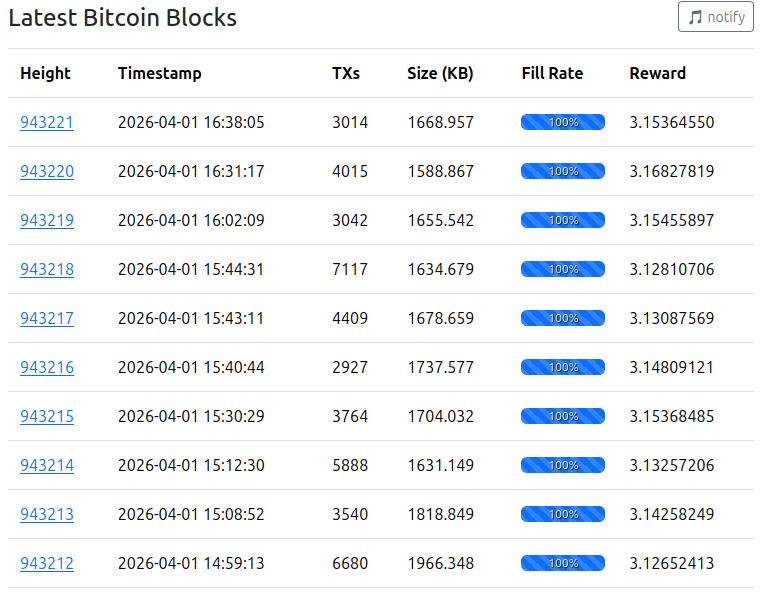761x594 pixels.
Task: Open block 943214 link
Action: click(47, 465)
